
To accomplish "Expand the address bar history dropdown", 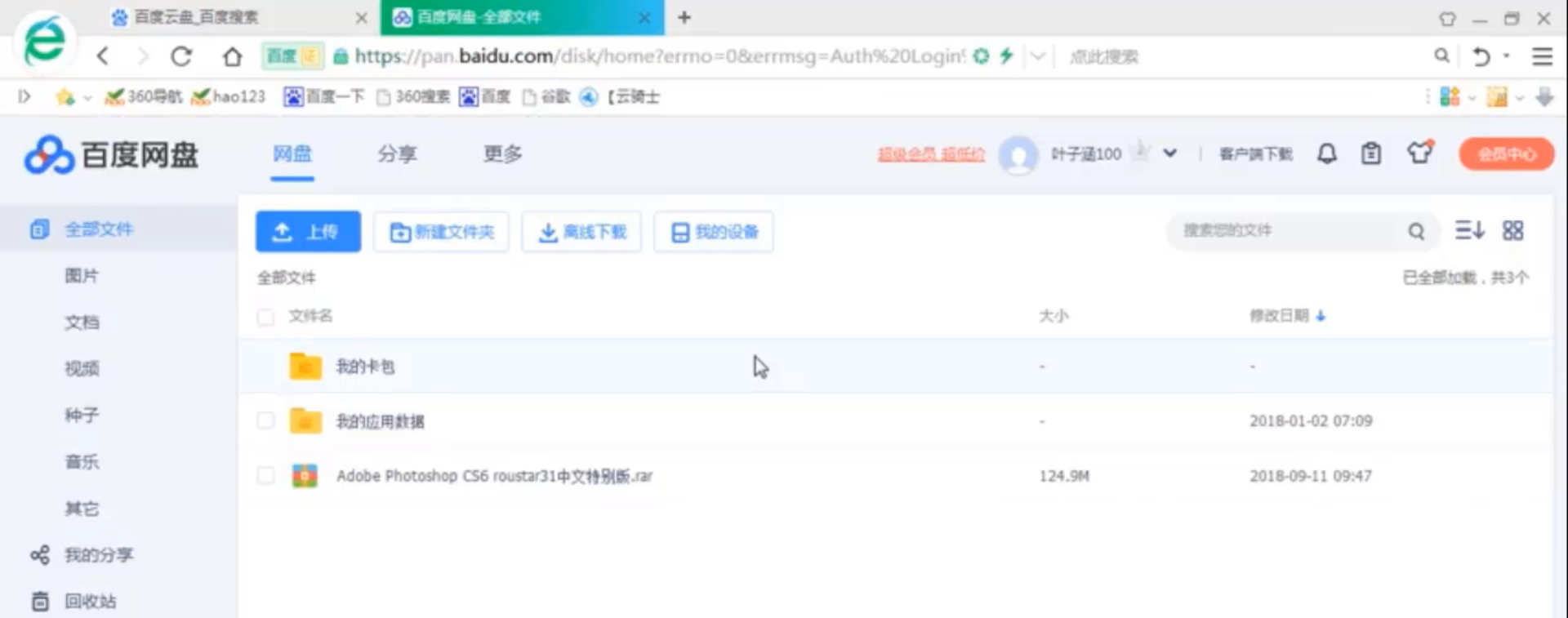I will [1037, 56].
